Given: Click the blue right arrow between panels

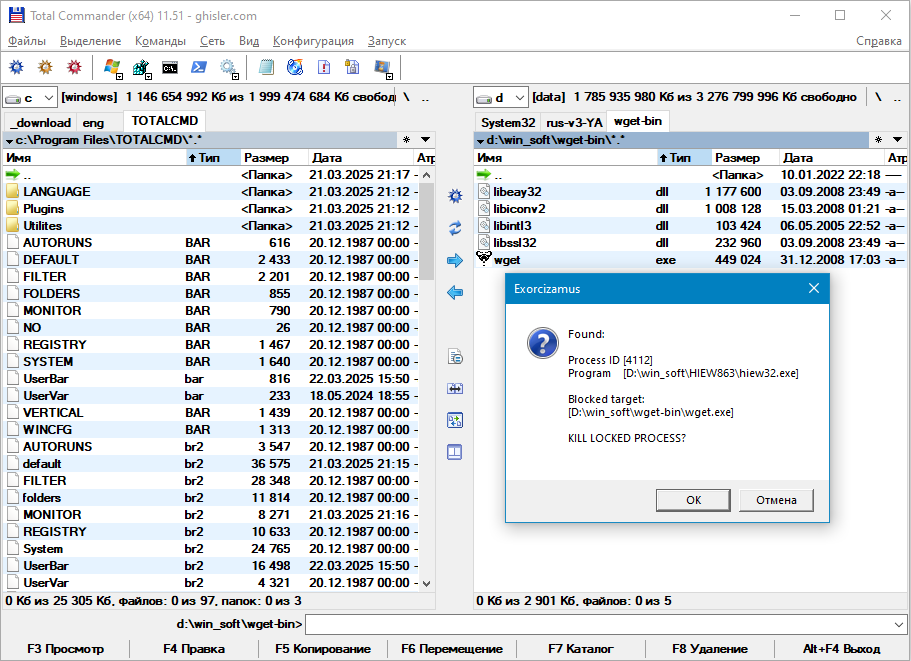Looking at the screenshot, I should pos(455,260).
